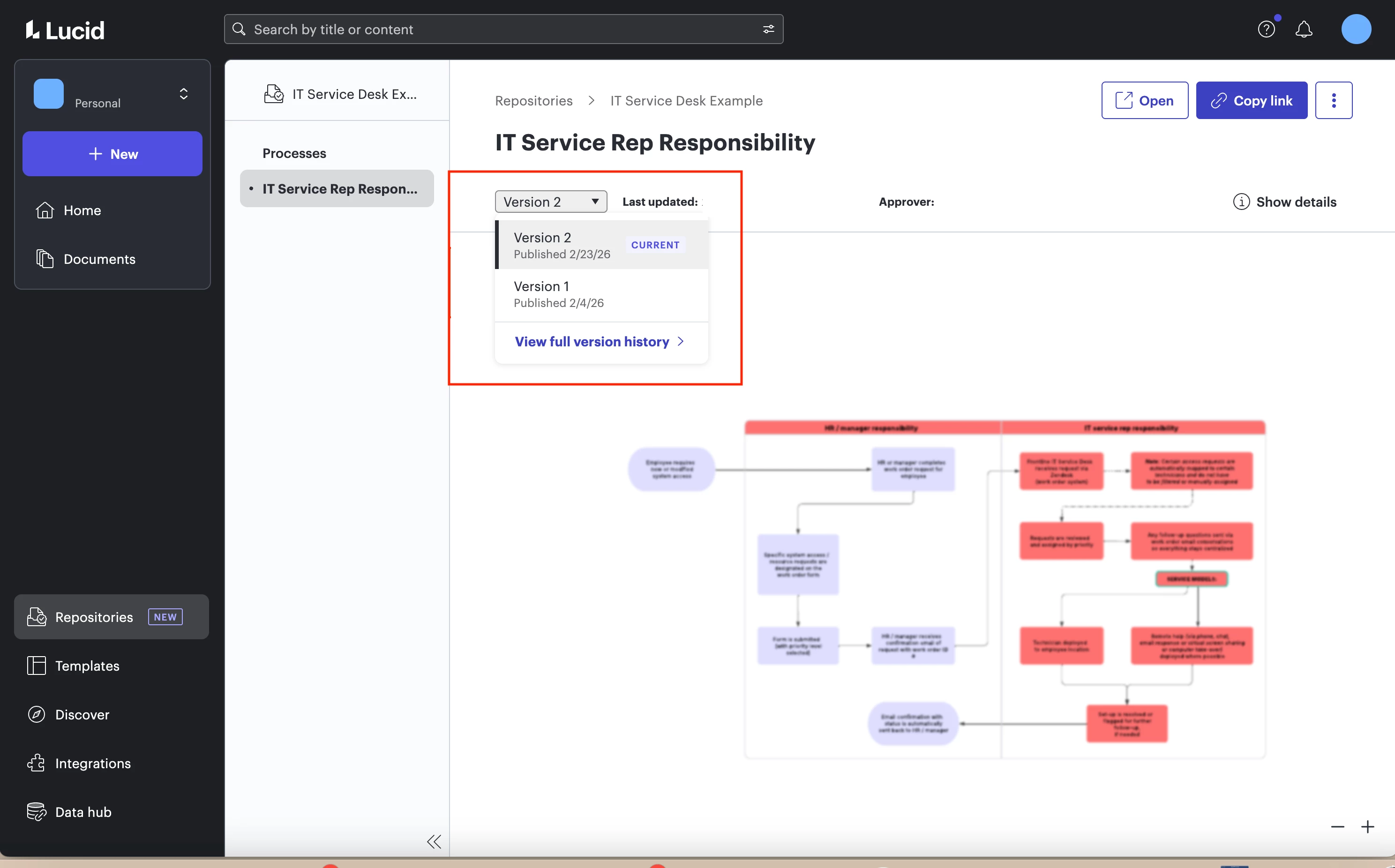Viewport: 1395px width, 868px height.
Task: Go to Templates in the sidebar
Action: pyautogui.click(x=87, y=666)
